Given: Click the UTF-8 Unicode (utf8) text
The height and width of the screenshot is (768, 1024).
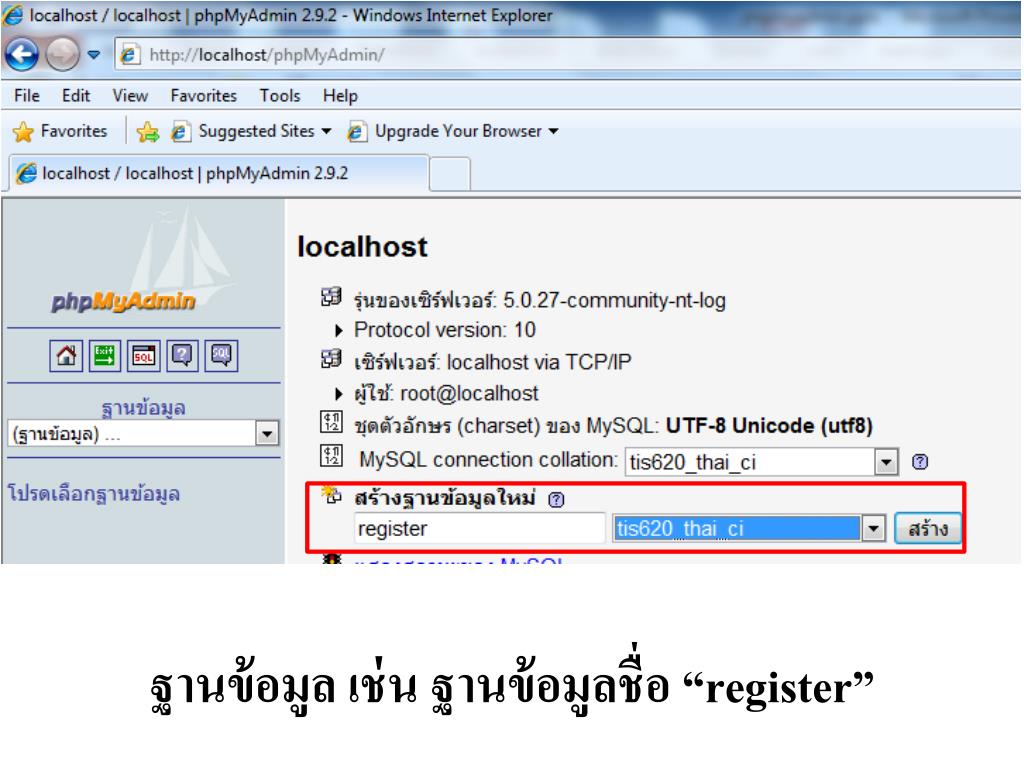Looking at the screenshot, I should [x=769, y=426].
